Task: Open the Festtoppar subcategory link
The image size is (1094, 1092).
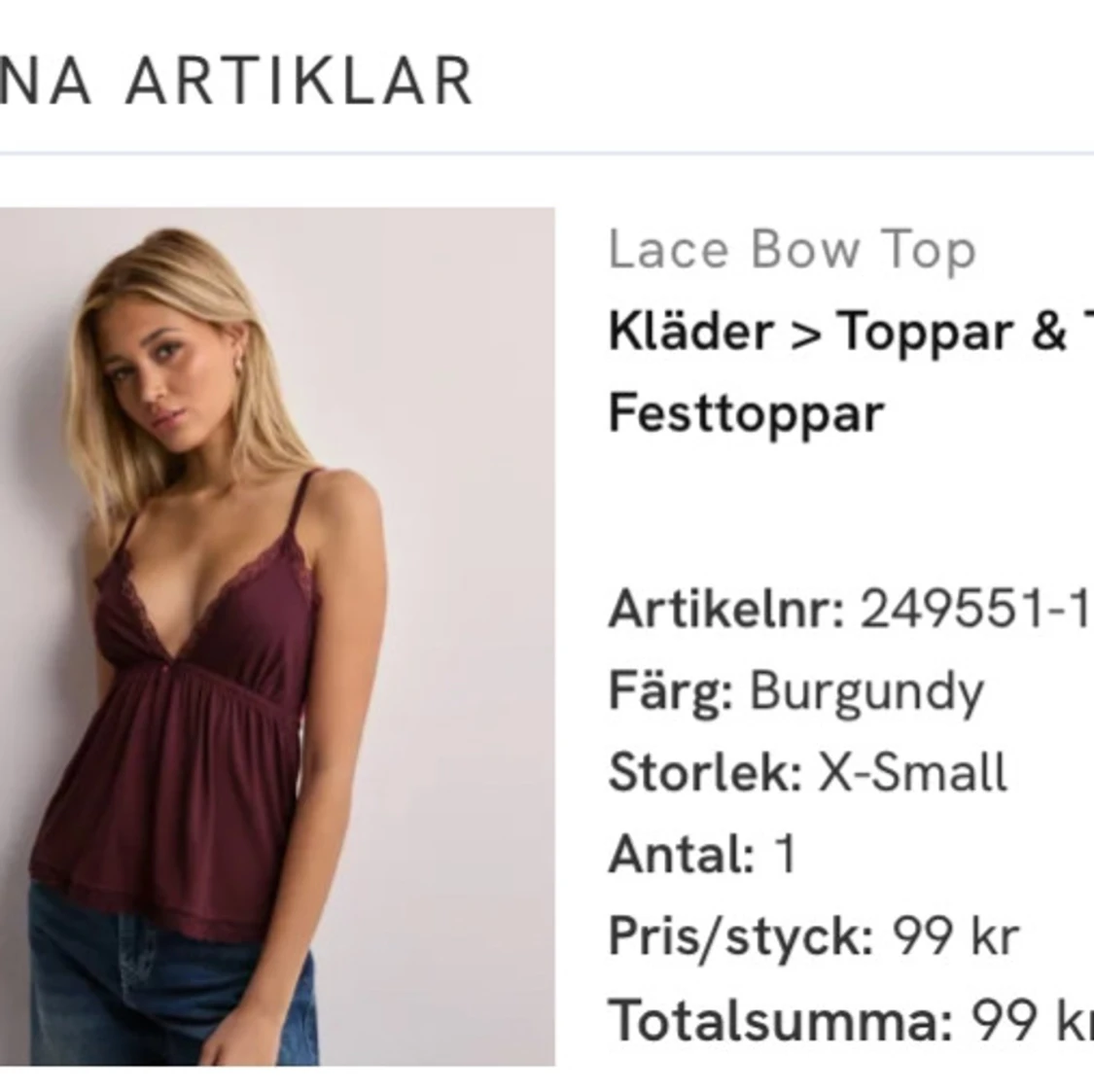Action: tap(747, 414)
